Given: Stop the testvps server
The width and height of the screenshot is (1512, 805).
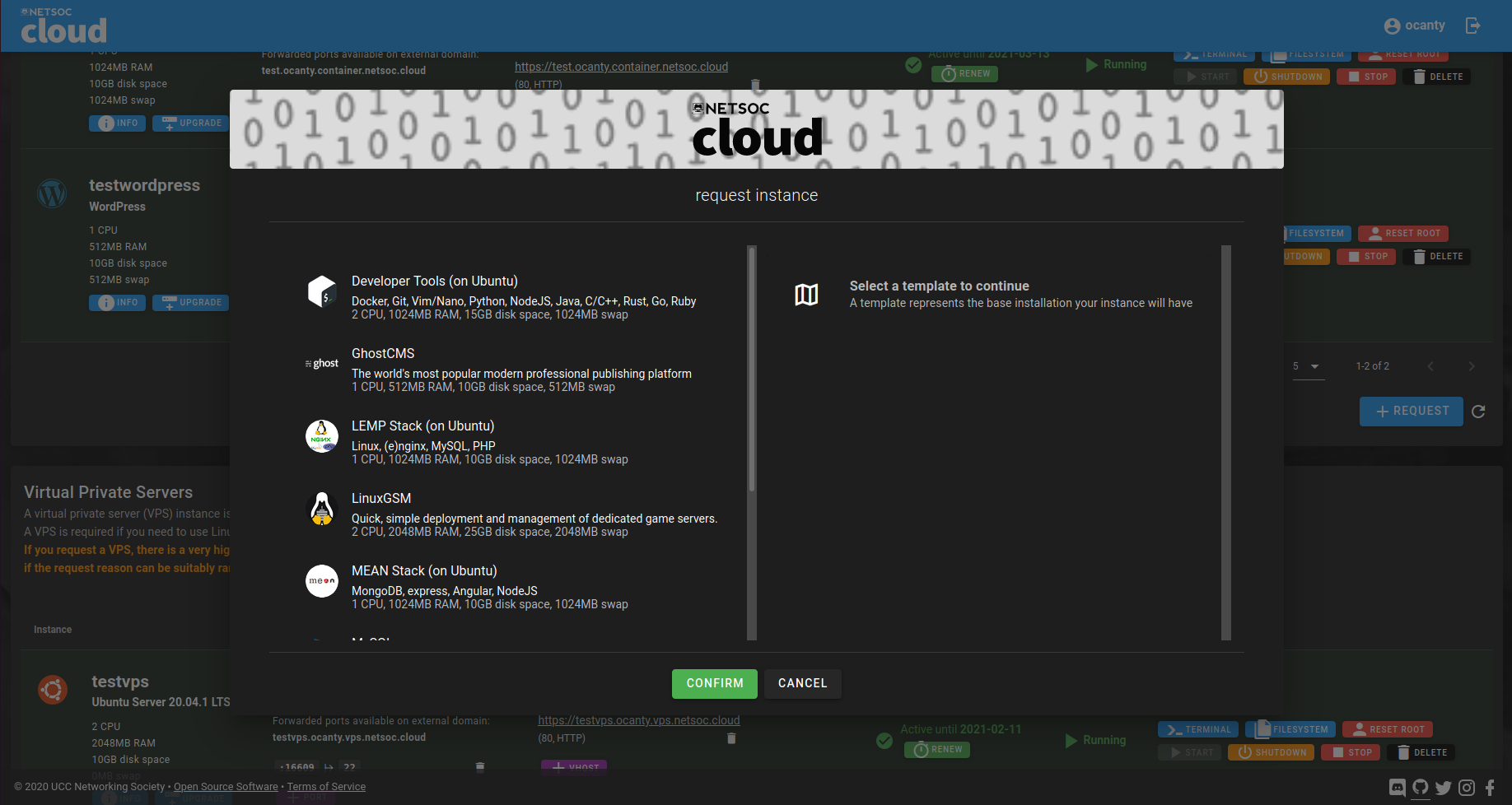Looking at the screenshot, I should pyautogui.click(x=1351, y=753).
